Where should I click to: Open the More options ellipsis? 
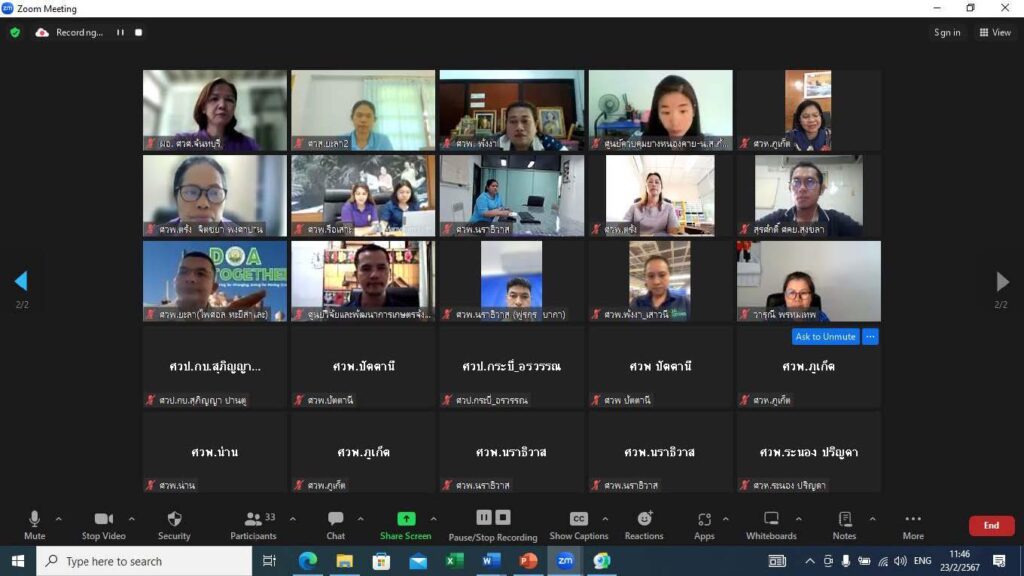coord(913,524)
